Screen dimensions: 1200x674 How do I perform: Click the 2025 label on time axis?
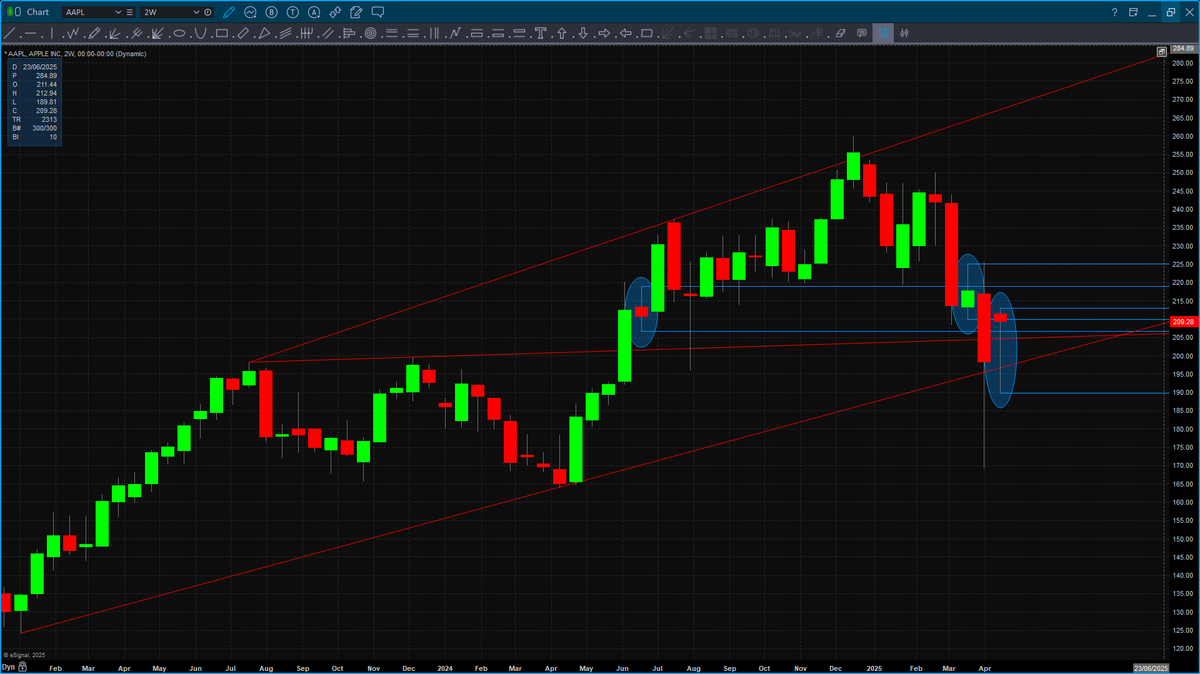(x=874, y=666)
